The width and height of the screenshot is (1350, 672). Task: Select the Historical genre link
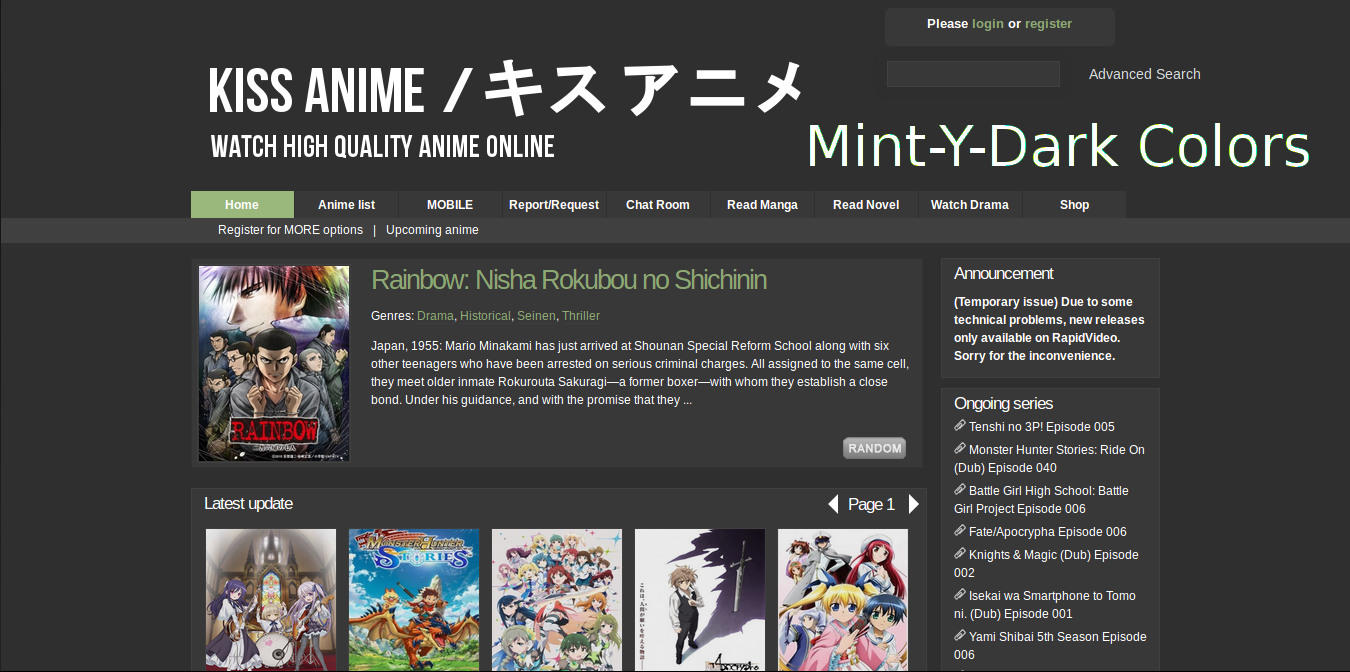tap(485, 316)
